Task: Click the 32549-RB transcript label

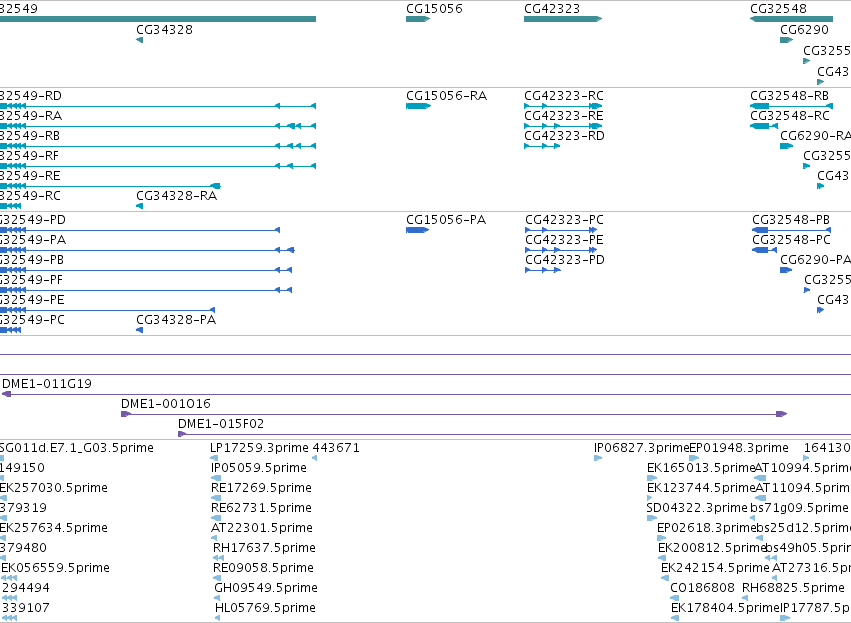Action: tap(30, 136)
